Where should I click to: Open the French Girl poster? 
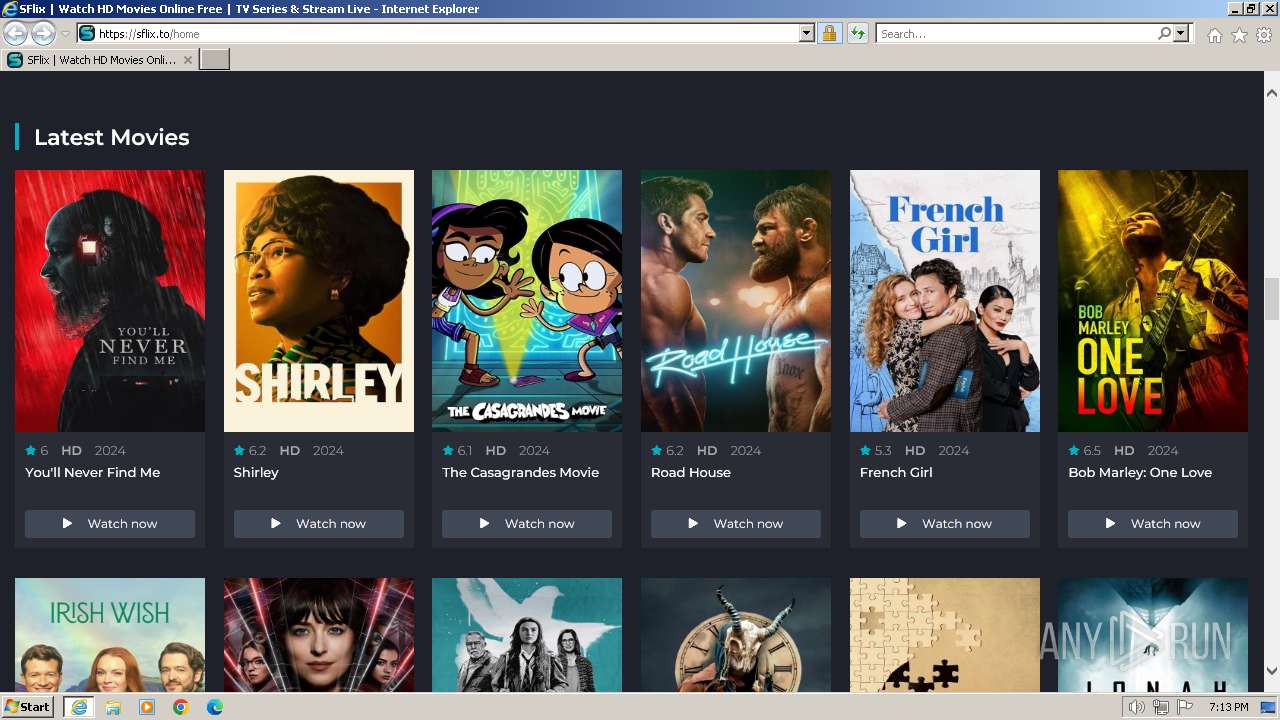pyautogui.click(x=945, y=301)
